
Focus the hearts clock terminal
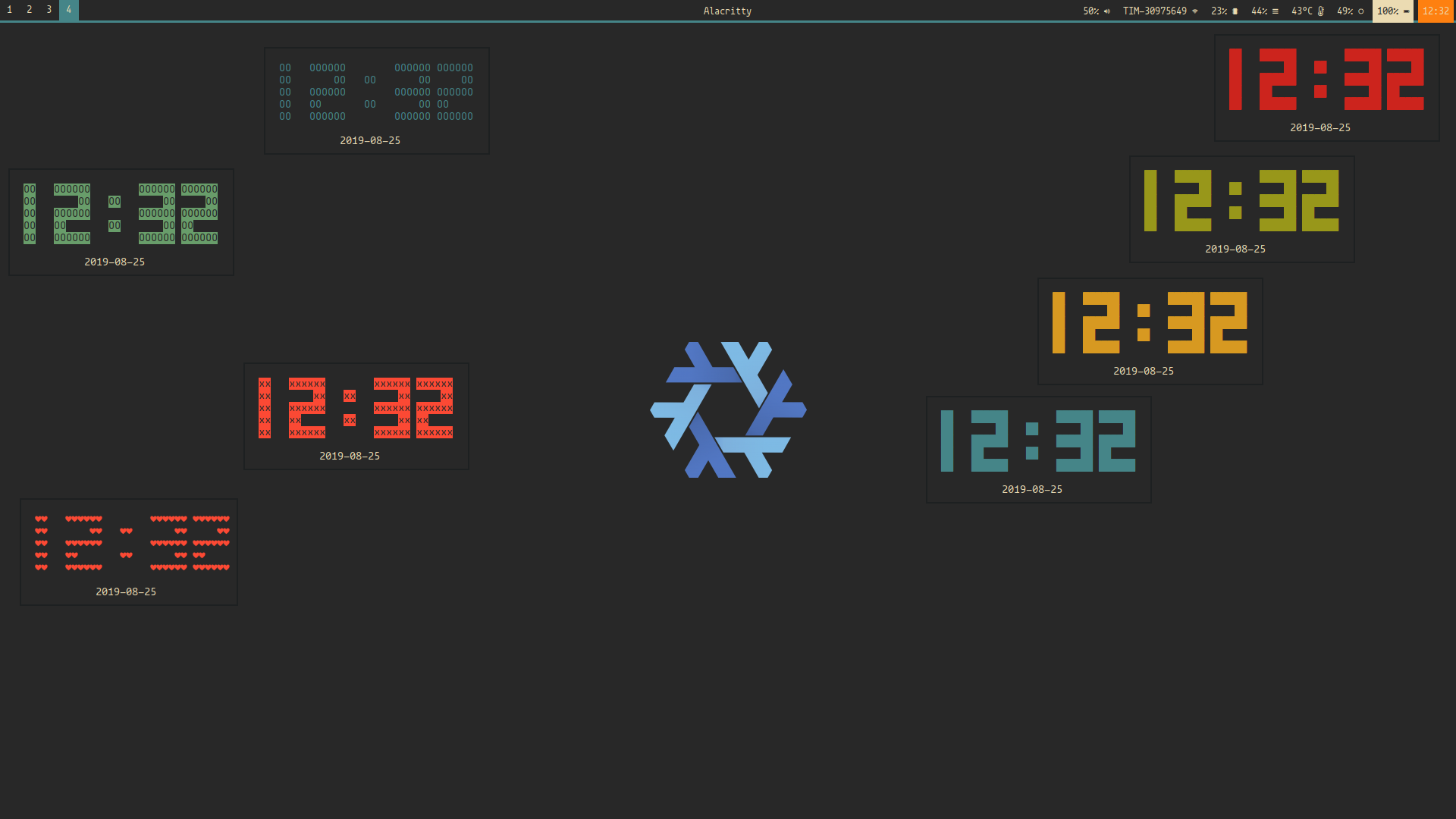tap(128, 552)
